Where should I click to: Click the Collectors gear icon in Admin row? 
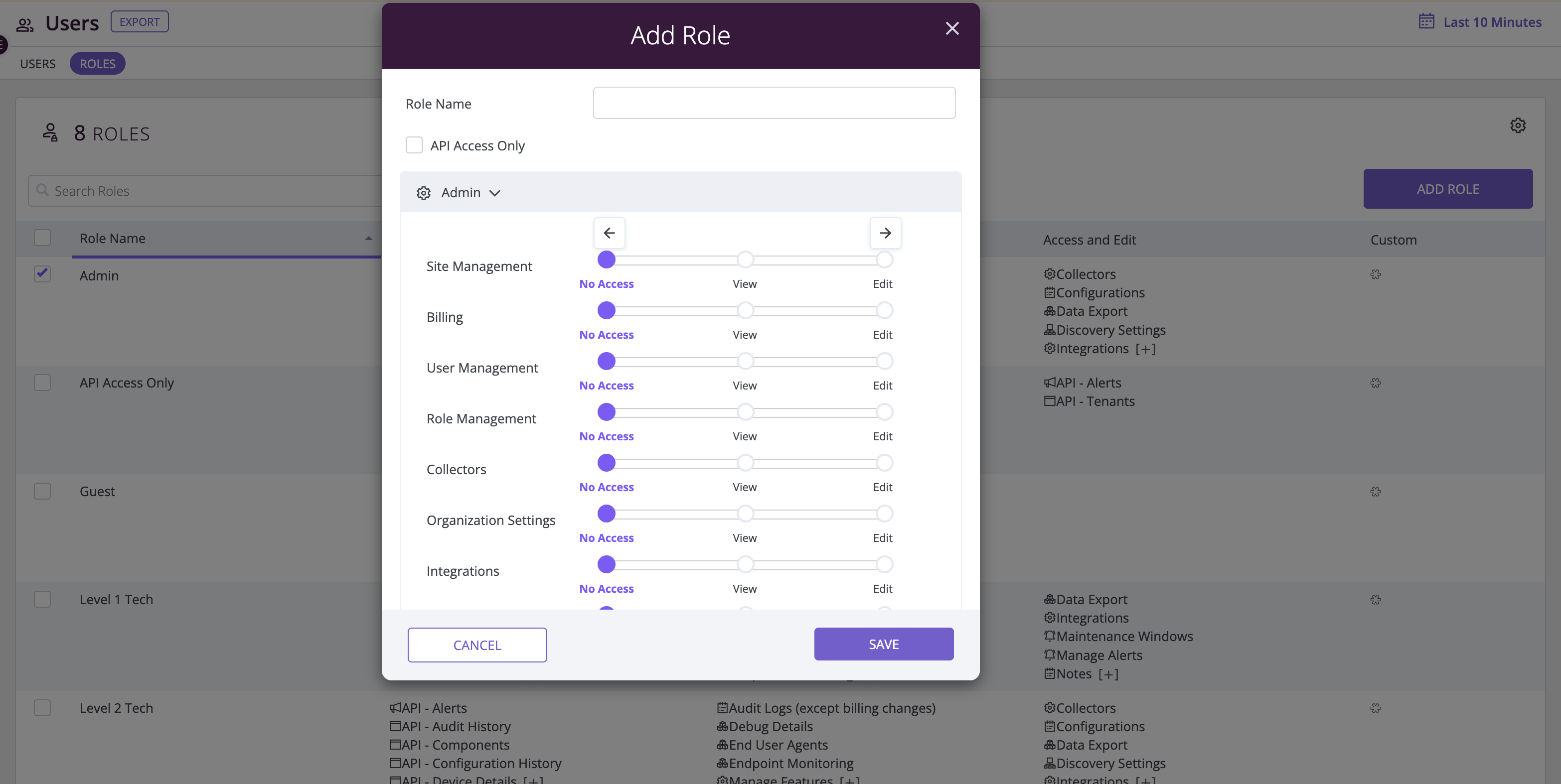[x=1050, y=274]
